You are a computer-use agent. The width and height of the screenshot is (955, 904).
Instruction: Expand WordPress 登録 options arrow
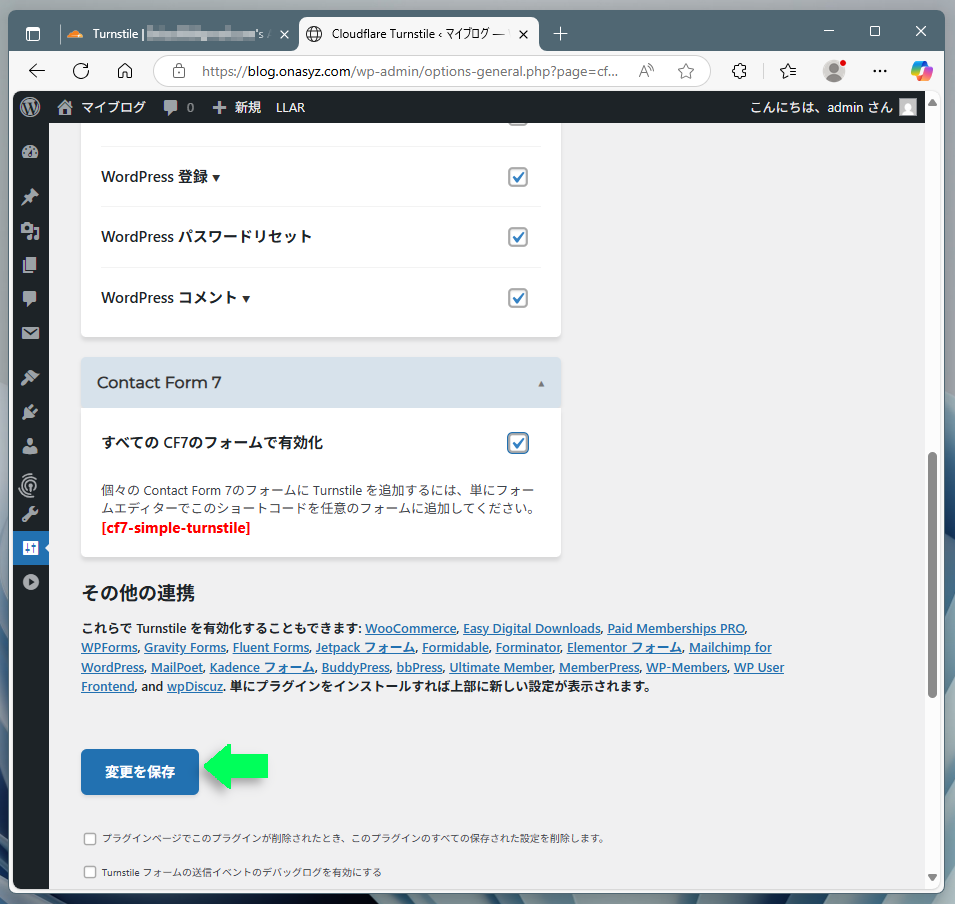coord(216,178)
